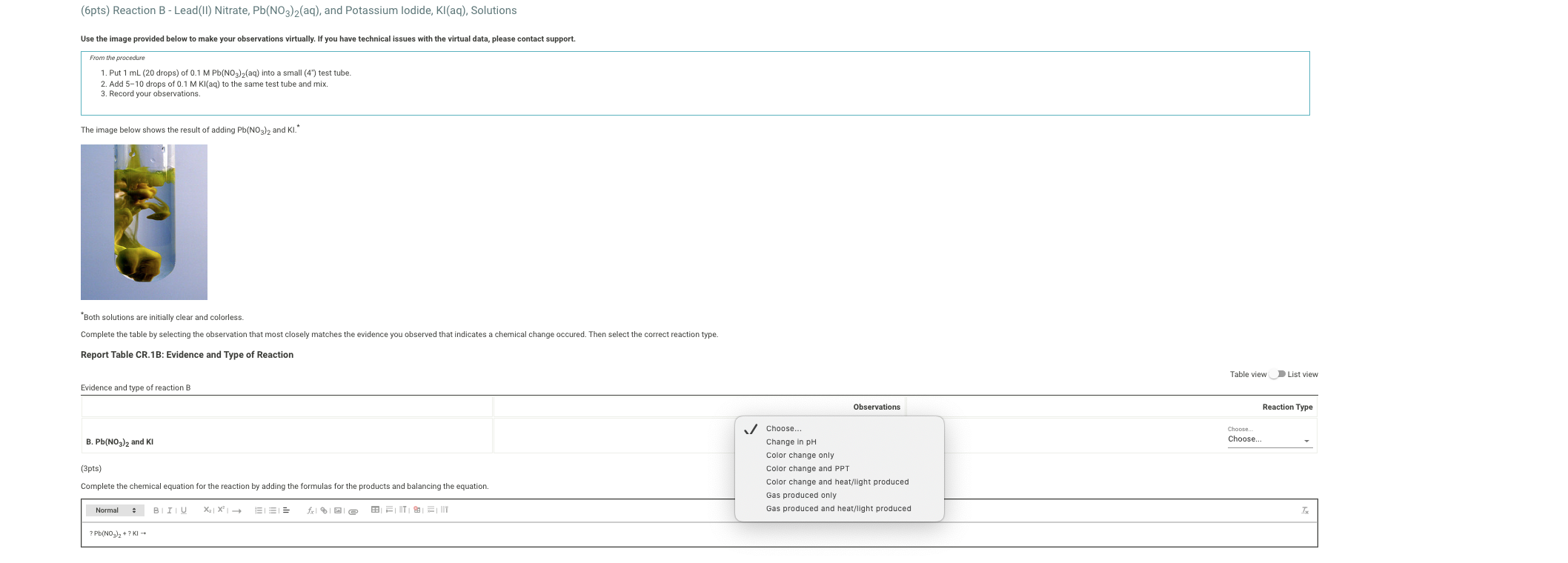
Task: Apply superscript formatting
Action: coord(221,510)
